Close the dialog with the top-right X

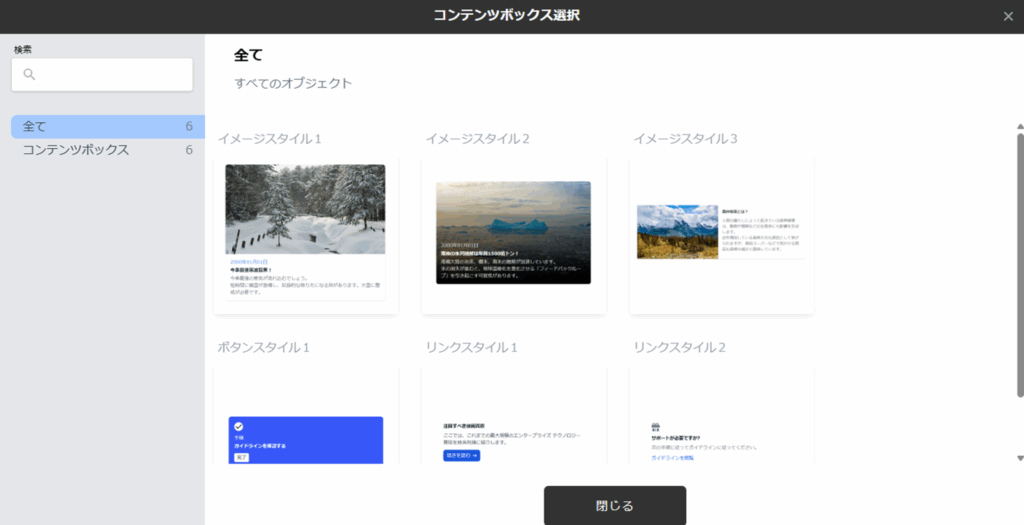[1007, 16]
